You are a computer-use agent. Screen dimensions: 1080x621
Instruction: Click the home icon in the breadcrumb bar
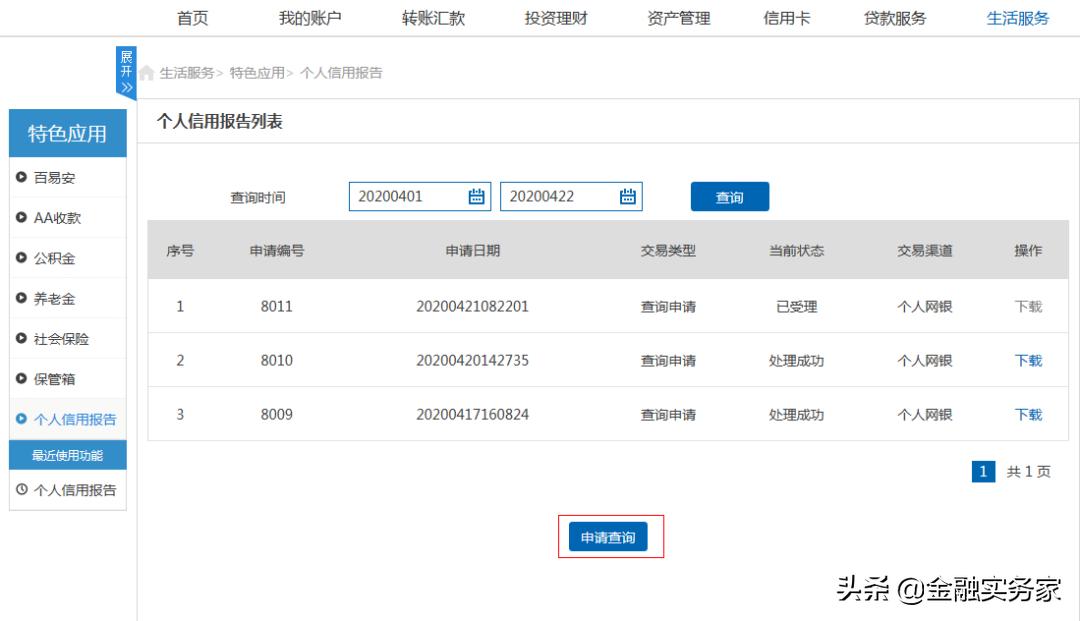146,72
